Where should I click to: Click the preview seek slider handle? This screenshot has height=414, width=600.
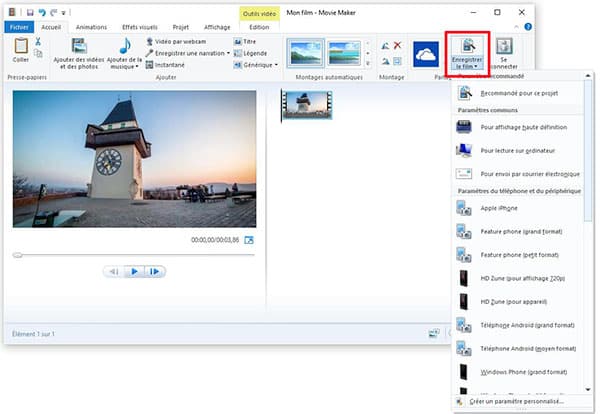pos(17,255)
